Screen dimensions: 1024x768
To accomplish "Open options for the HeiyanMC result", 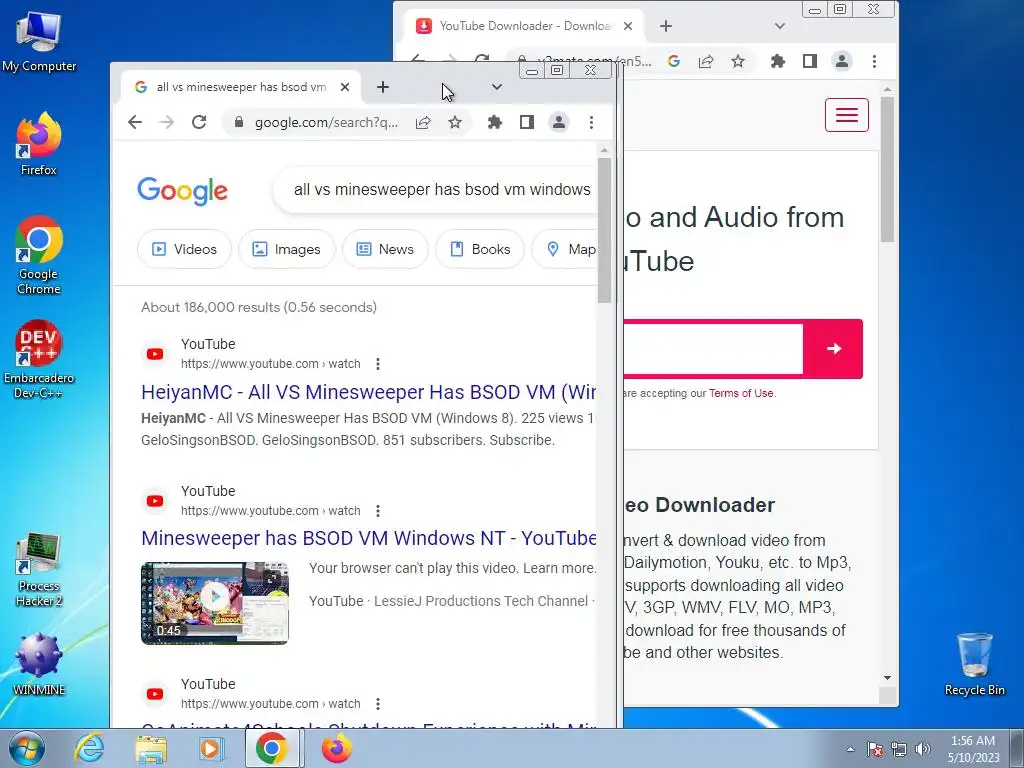I will 377,364.
